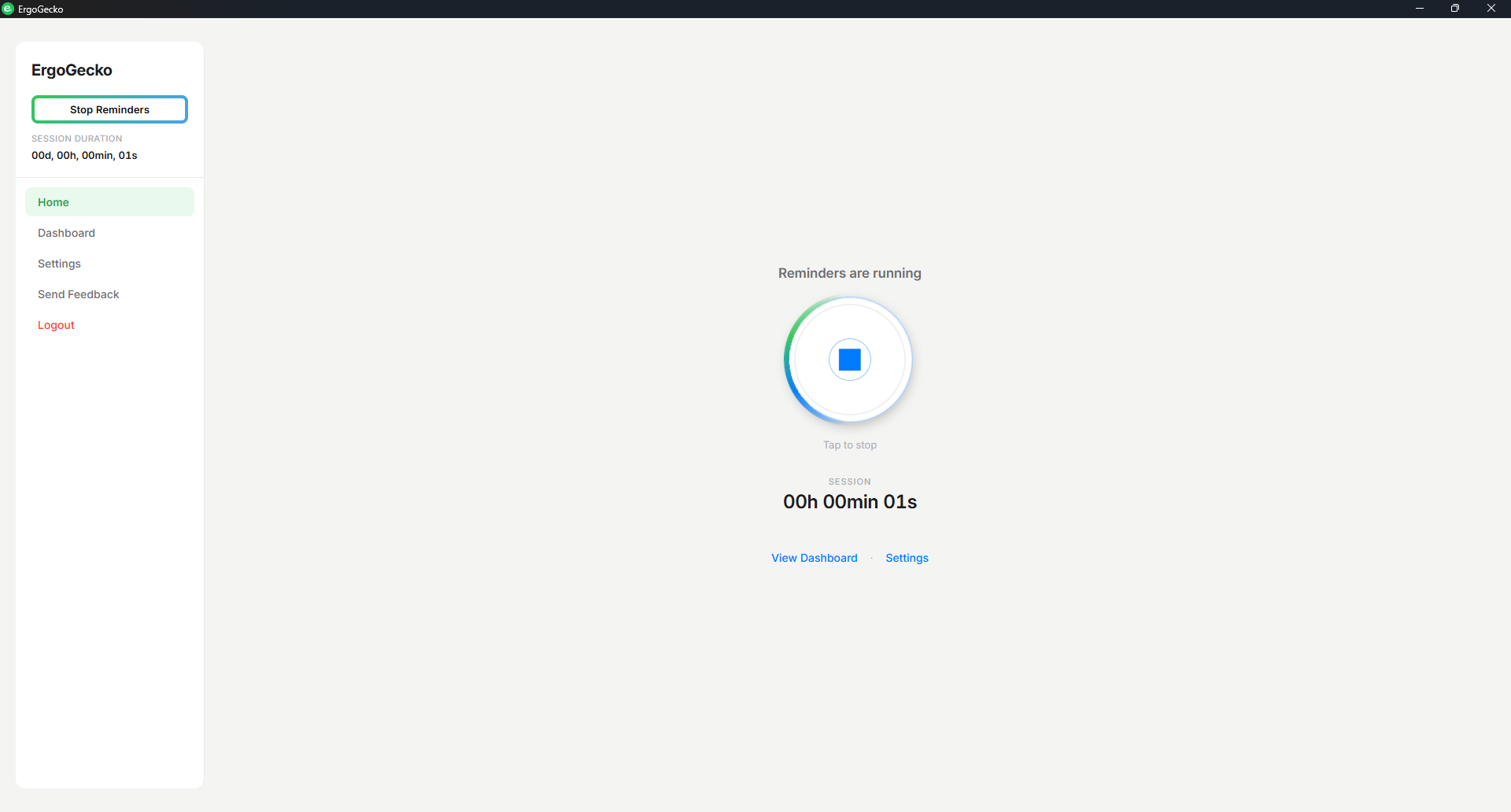Restore down the ErgoGecko window
This screenshot has width=1511, height=812.
pyautogui.click(x=1454, y=9)
